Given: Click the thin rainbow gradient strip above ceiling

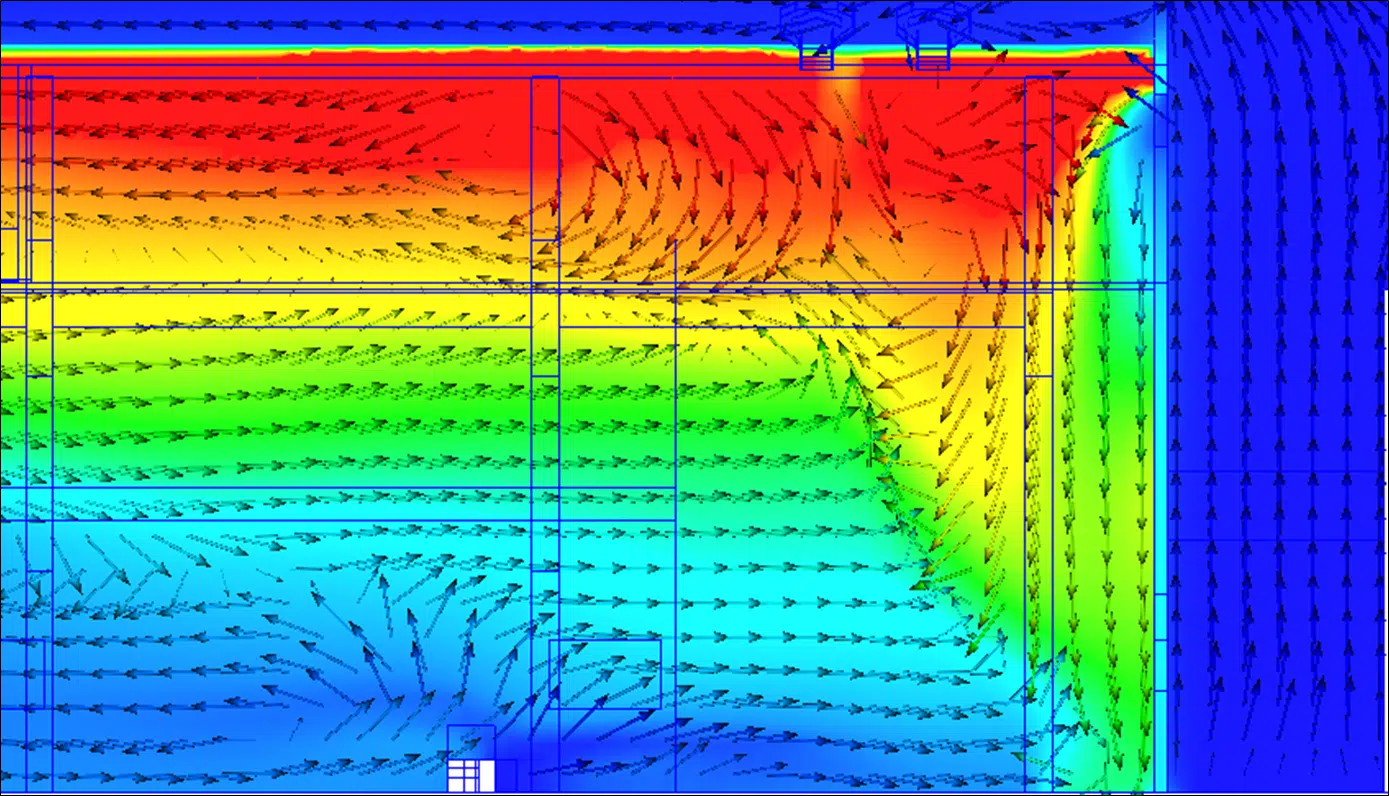Looking at the screenshot, I should click(575, 50).
